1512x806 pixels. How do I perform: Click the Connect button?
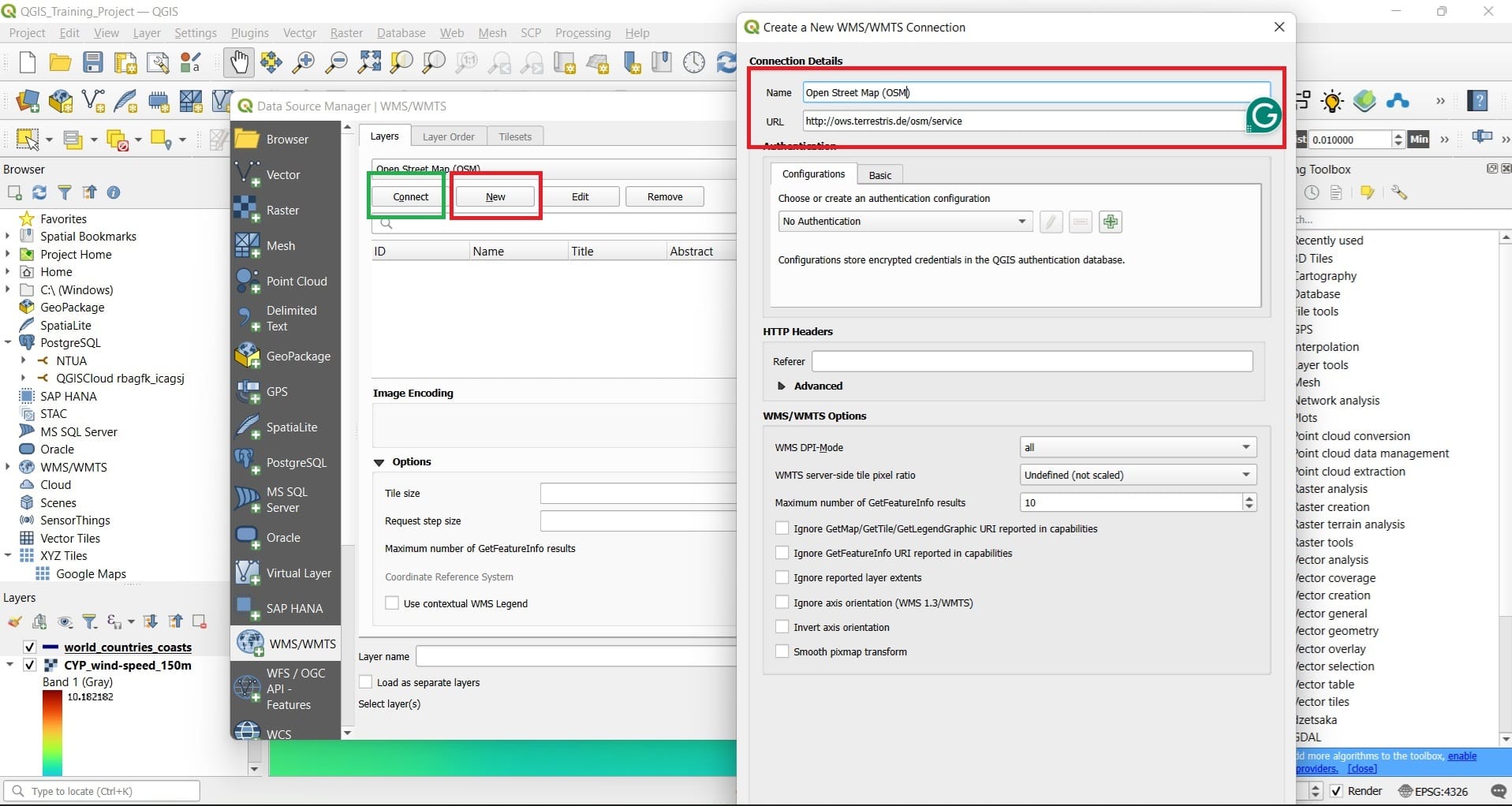411,196
